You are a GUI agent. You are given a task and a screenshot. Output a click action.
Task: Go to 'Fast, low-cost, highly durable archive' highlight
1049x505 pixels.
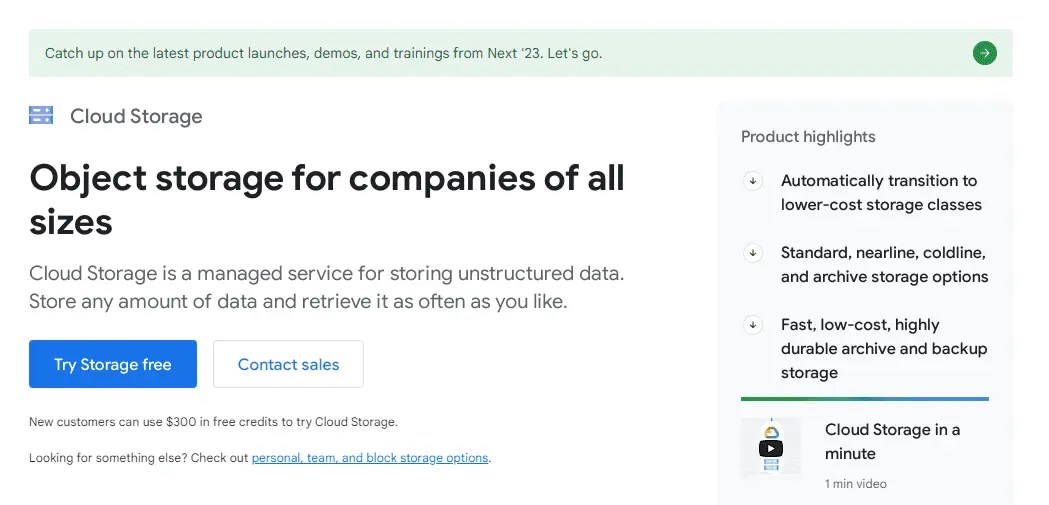884,349
